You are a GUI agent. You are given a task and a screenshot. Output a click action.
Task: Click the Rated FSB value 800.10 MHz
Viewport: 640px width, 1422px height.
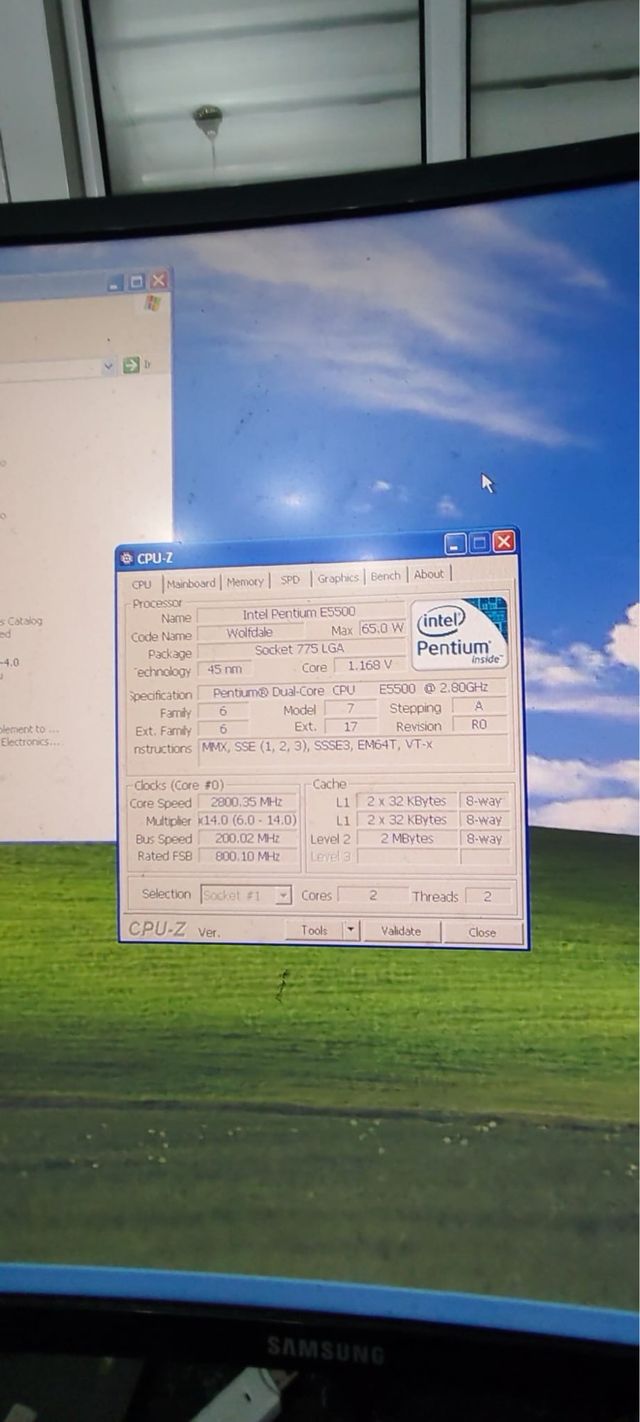tap(248, 856)
